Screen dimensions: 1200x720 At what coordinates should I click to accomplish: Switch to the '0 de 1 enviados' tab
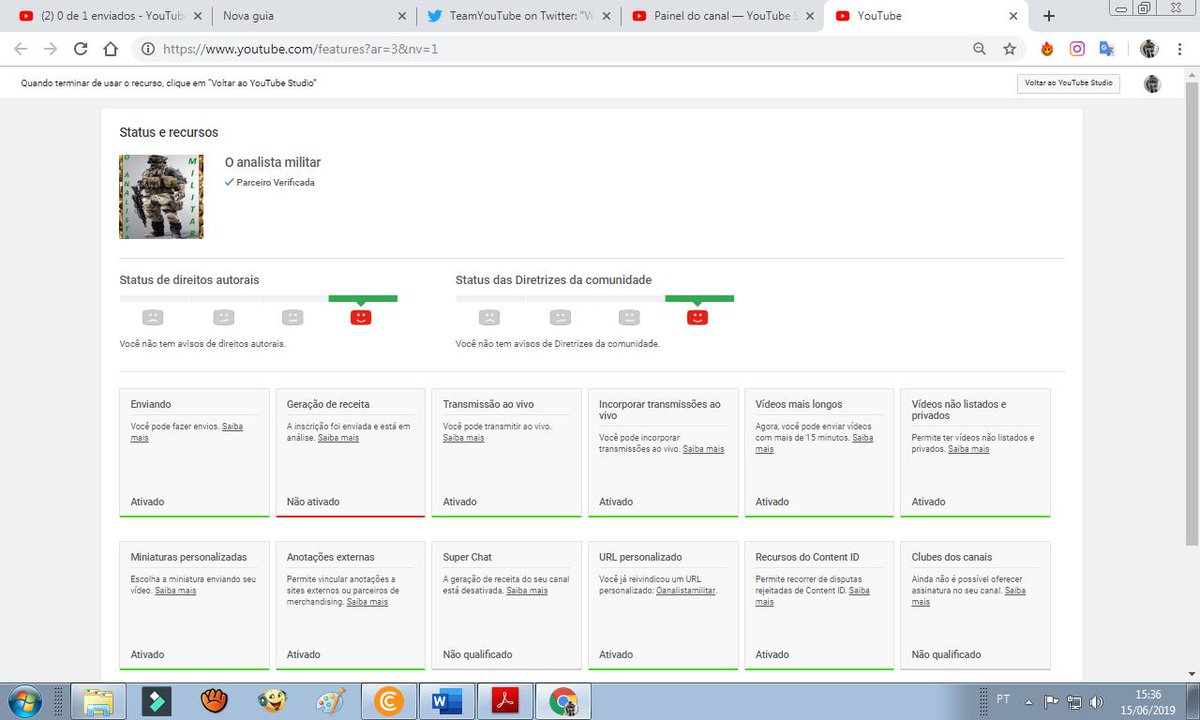(108, 16)
